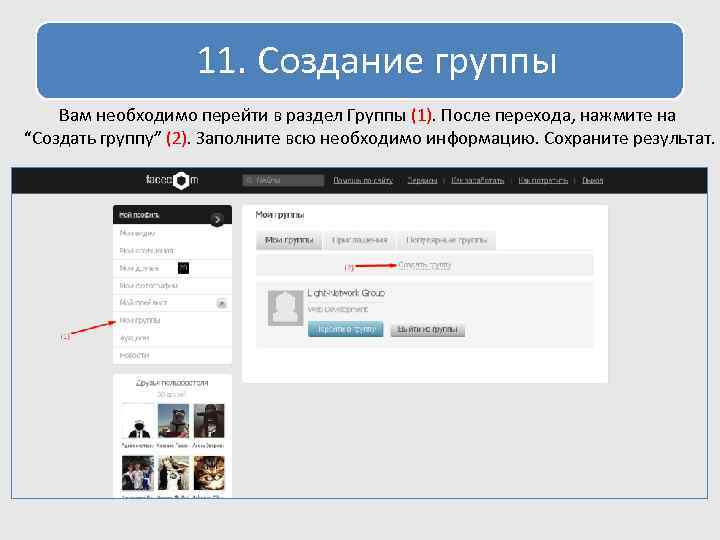The height and width of the screenshot is (540, 720).
Task: Open Мои группы in the sidebar
Action: click(x=140, y=320)
